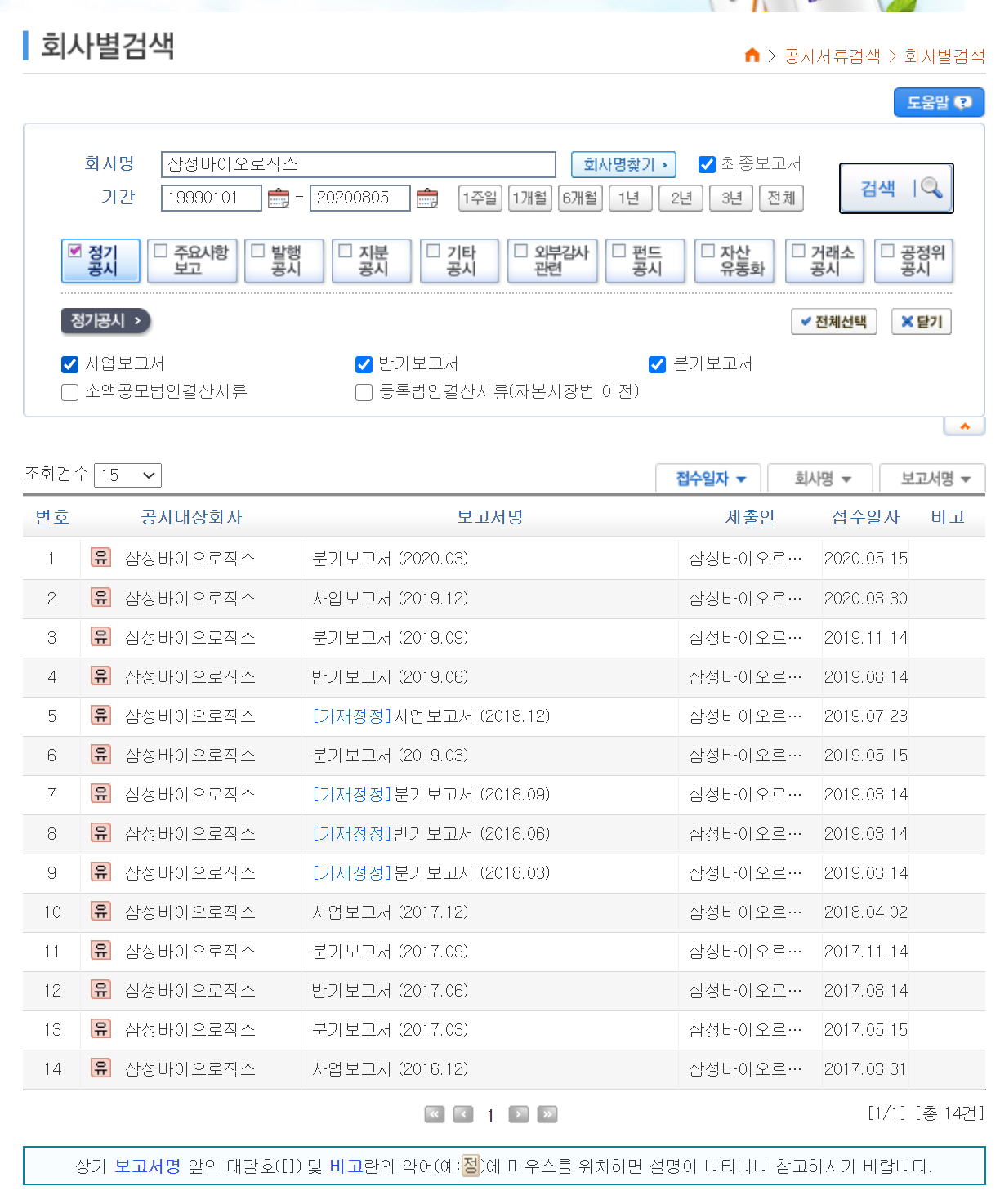
Task: Set period to 3년
Action: (732, 198)
